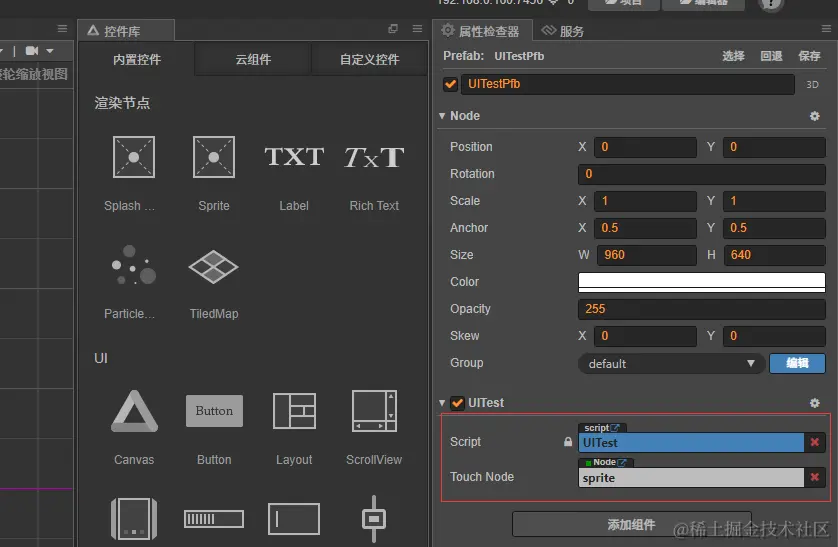This screenshot has height=547, width=838.
Task: Click the UITest script field
Action: pos(691,443)
